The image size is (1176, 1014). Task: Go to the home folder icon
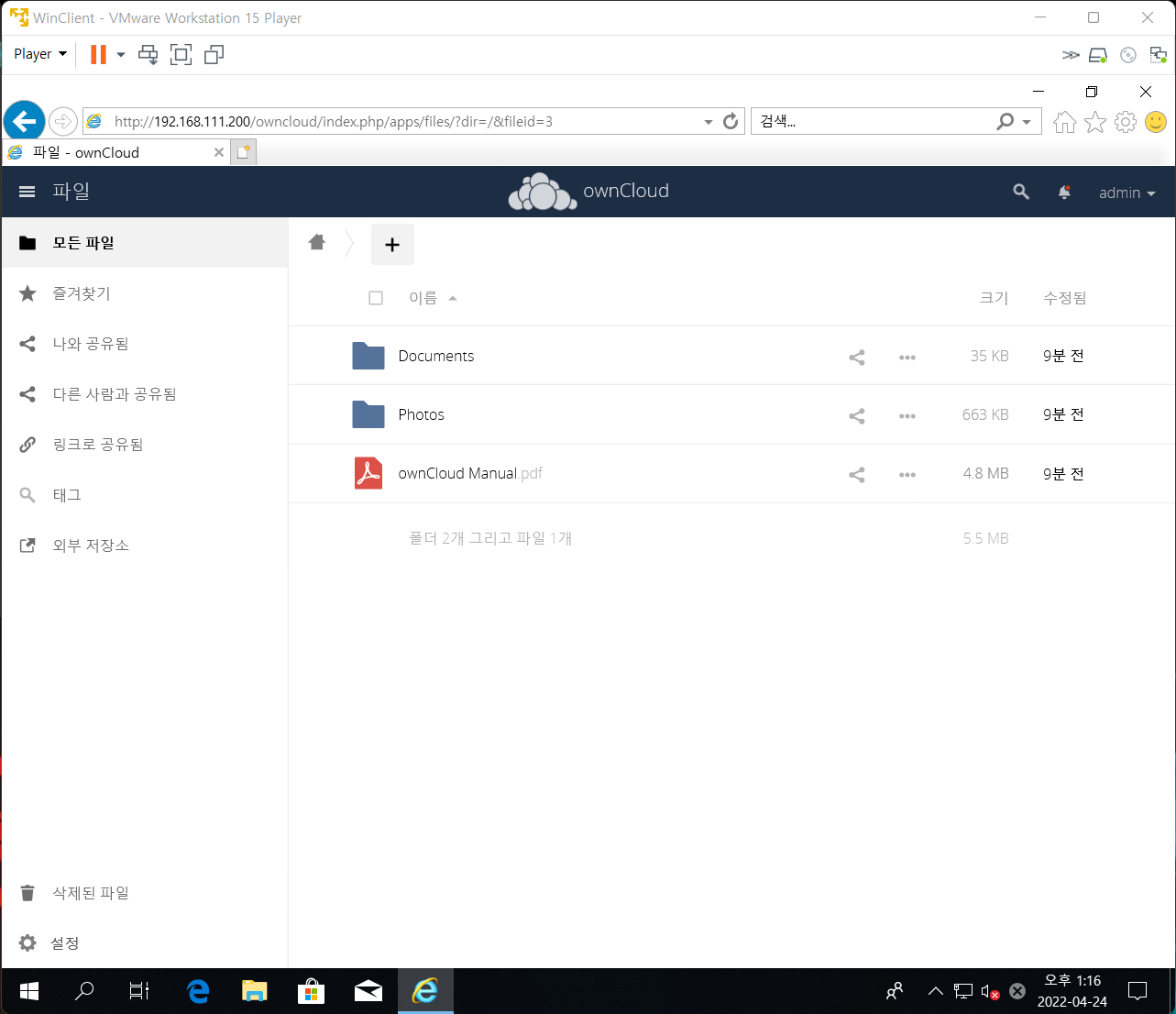tap(317, 242)
